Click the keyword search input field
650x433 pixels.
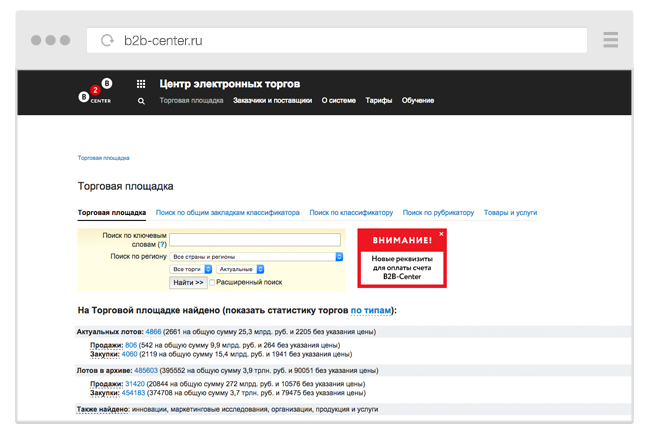pyautogui.click(x=255, y=240)
